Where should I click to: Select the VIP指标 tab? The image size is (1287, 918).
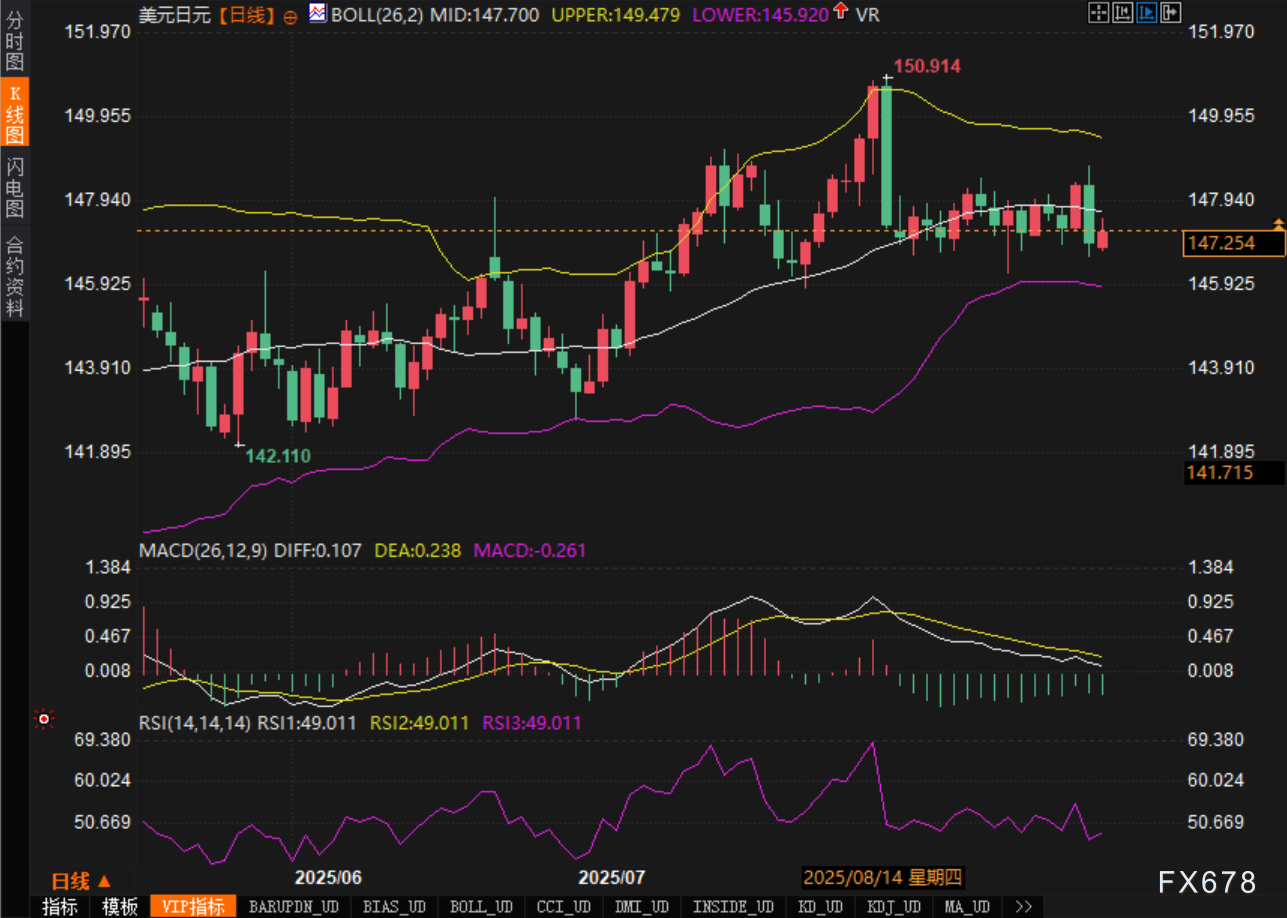tap(193, 907)
